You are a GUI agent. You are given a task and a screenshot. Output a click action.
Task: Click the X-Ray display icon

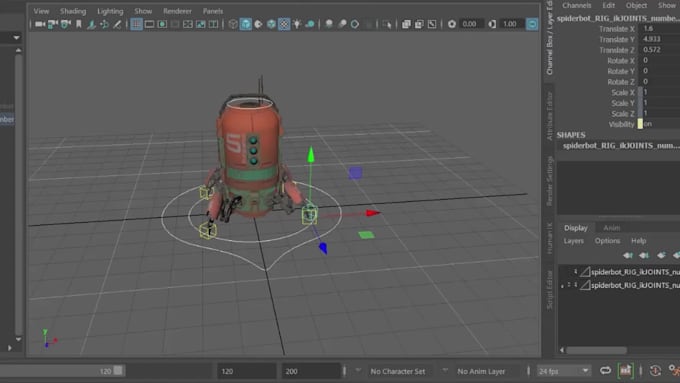coord(406,24)
